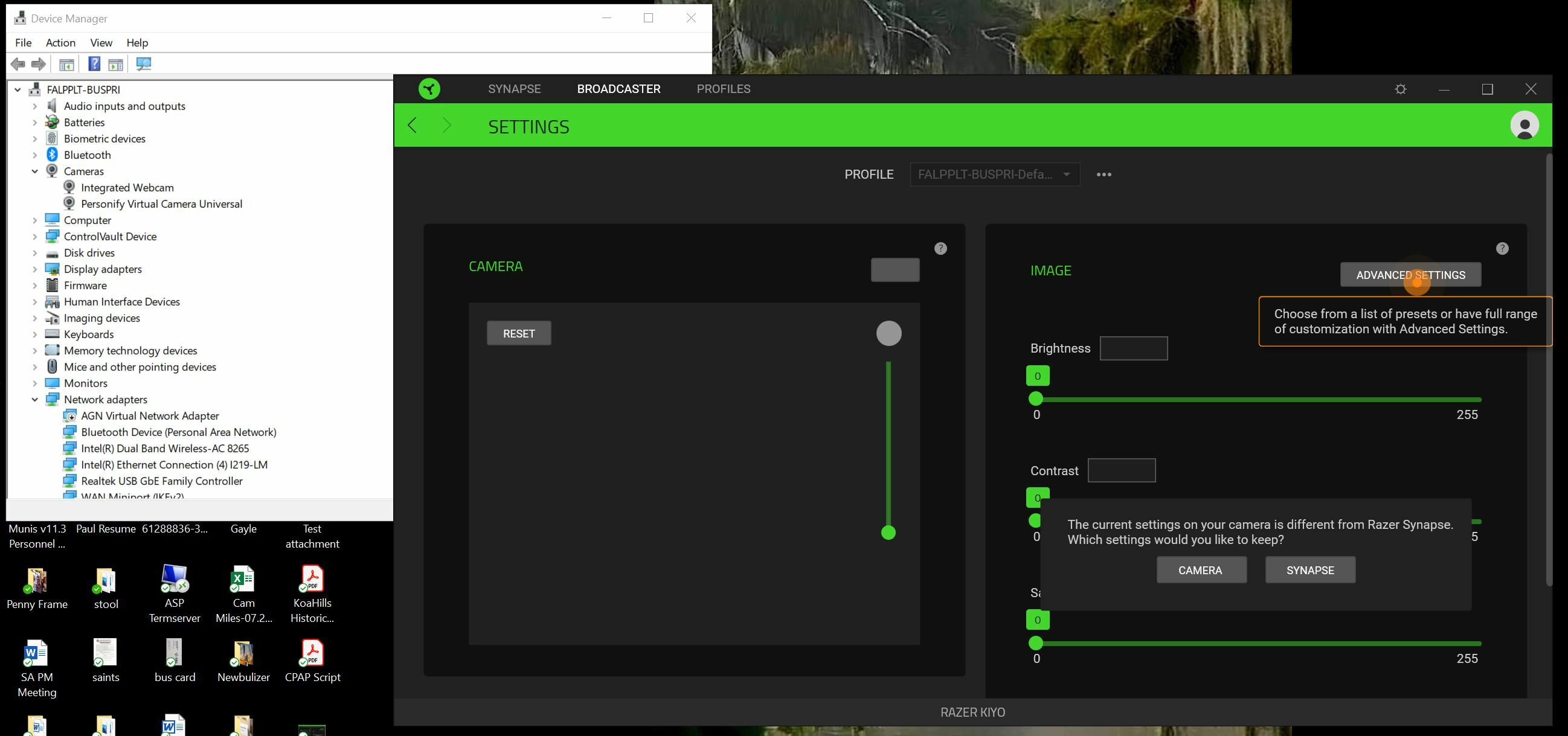Select Bluetooth Device (Personal Area Network)
Viewport: 1568px width, 736px height.
pyautogui.click(x=178, y=432)
